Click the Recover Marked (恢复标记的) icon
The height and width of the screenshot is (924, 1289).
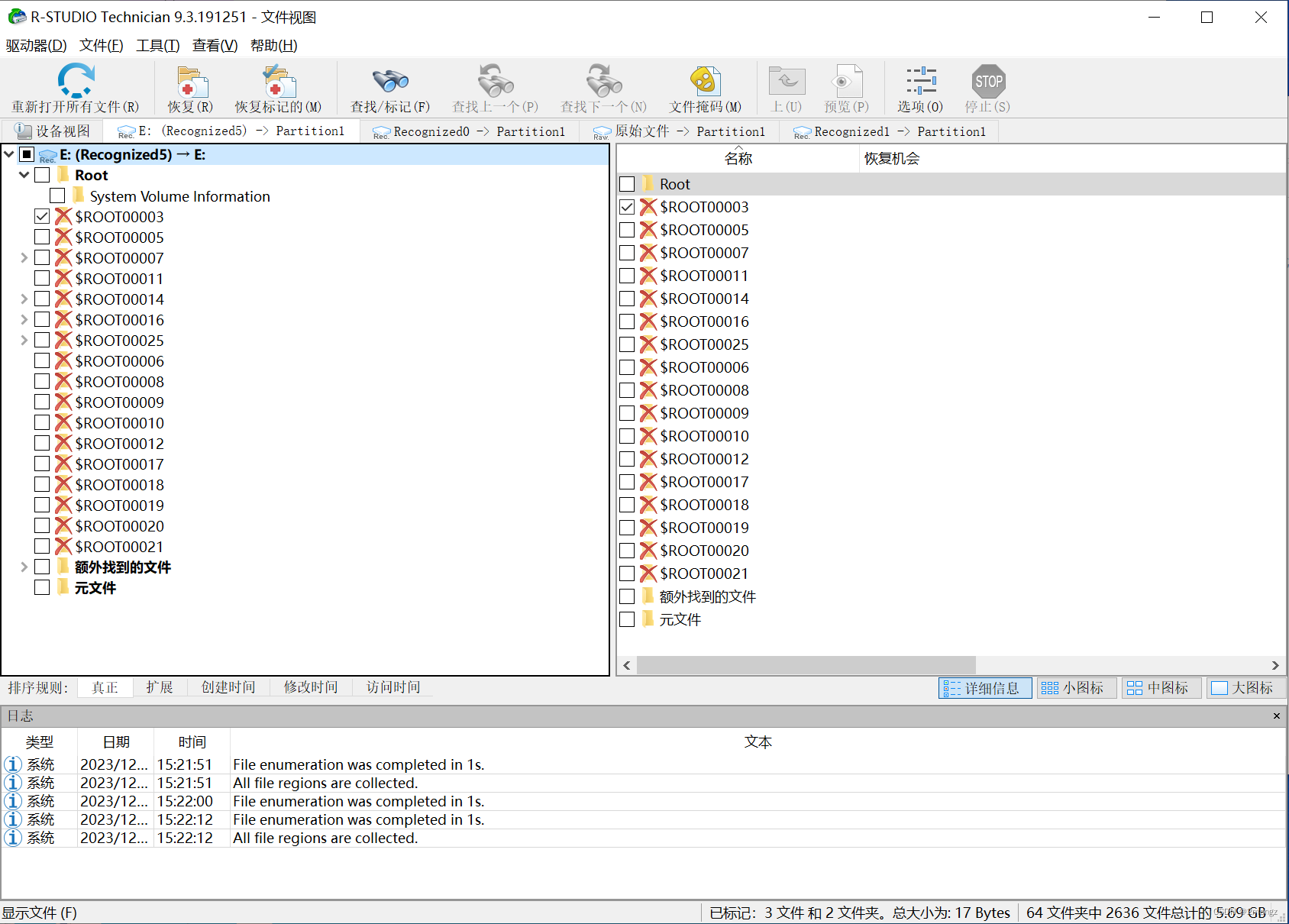[278, 81]
